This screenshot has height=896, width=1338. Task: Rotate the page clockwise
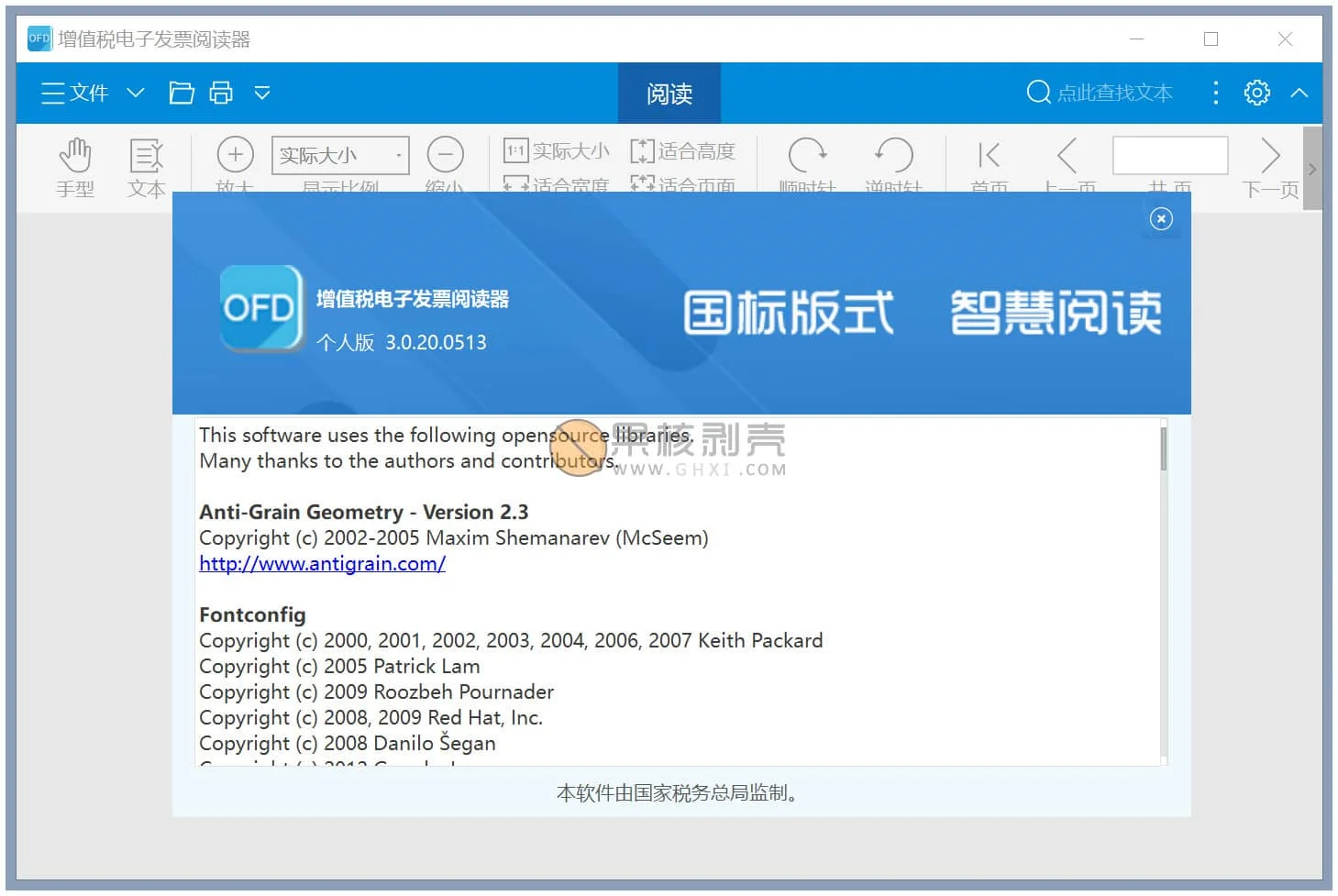[x=807, y=155]
